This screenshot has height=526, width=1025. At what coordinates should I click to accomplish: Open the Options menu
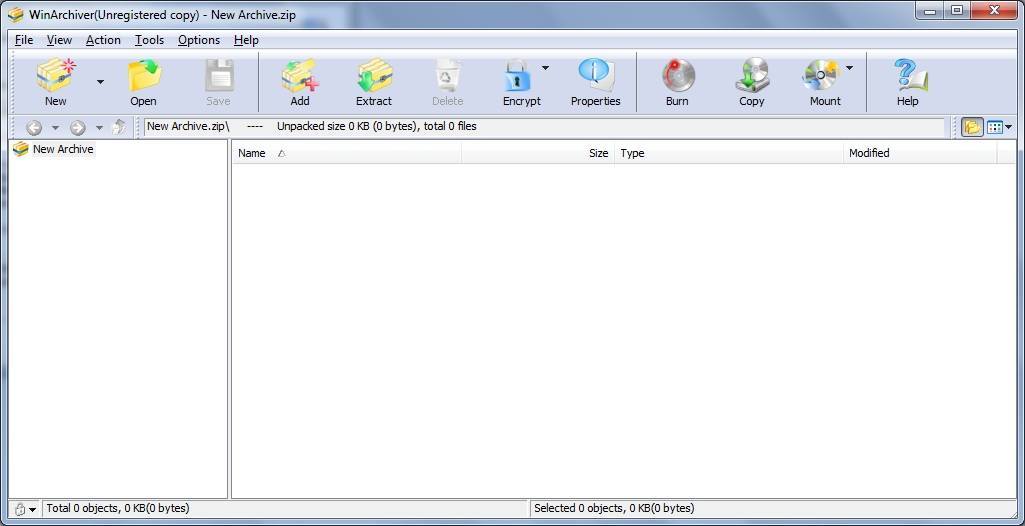(x=199, y=40)
